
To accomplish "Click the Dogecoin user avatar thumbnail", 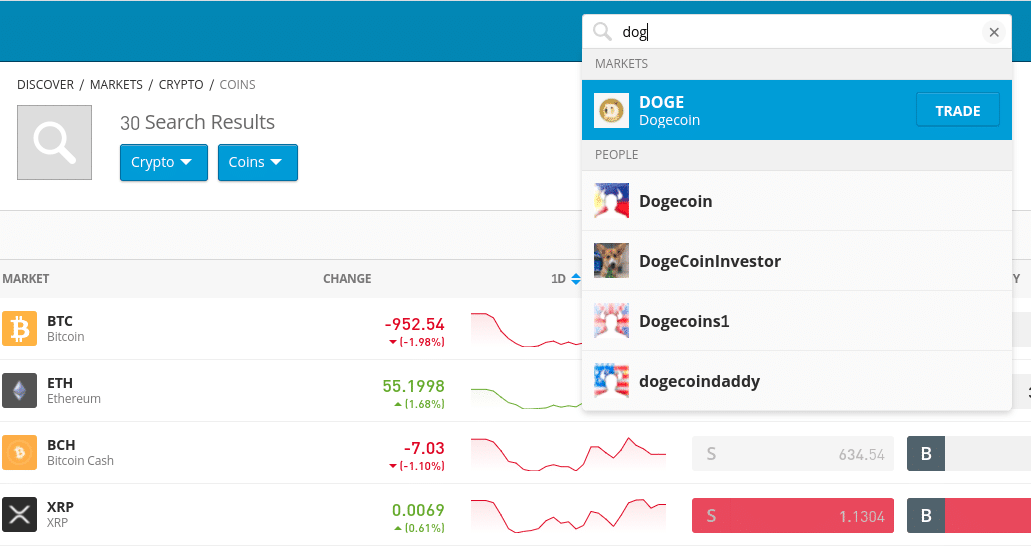I will (x=611, y=201).
